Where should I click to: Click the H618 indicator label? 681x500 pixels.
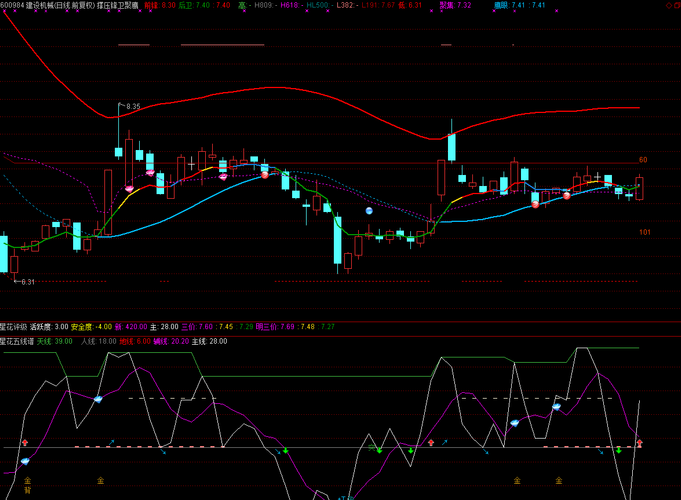click(x=290, y=5)
